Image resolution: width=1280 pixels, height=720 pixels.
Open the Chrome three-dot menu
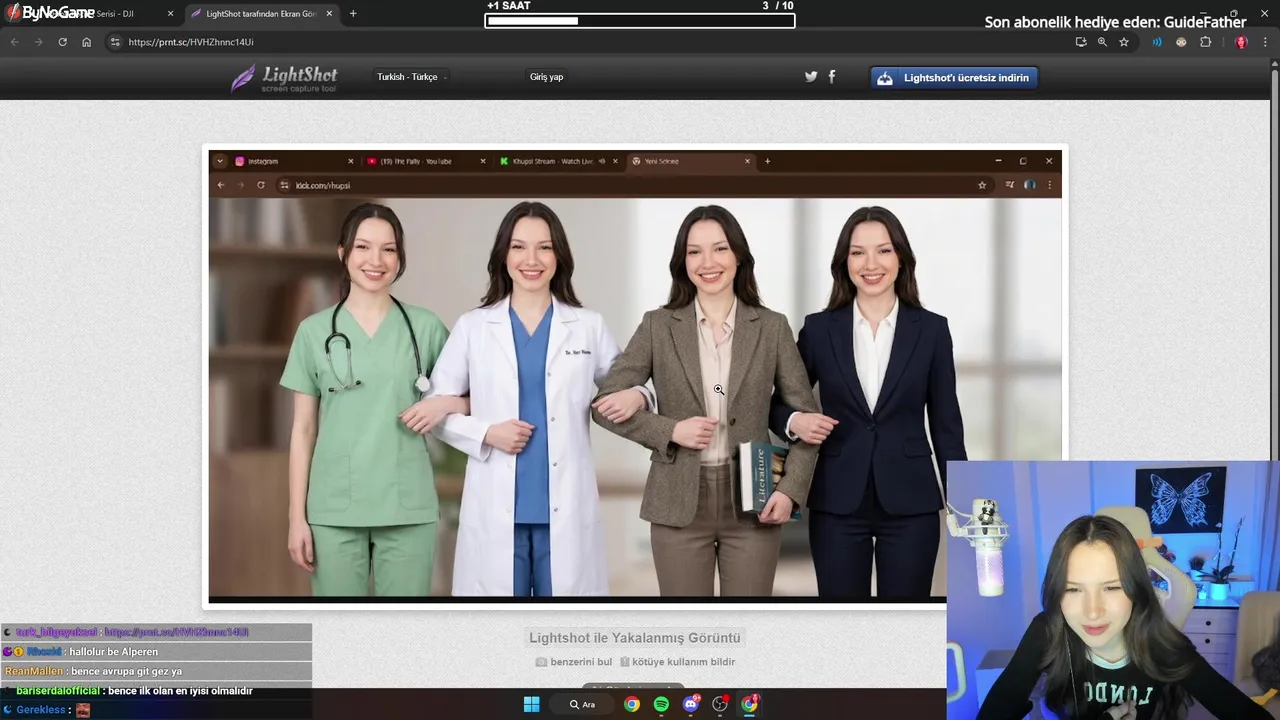(x=1266, y=42)
